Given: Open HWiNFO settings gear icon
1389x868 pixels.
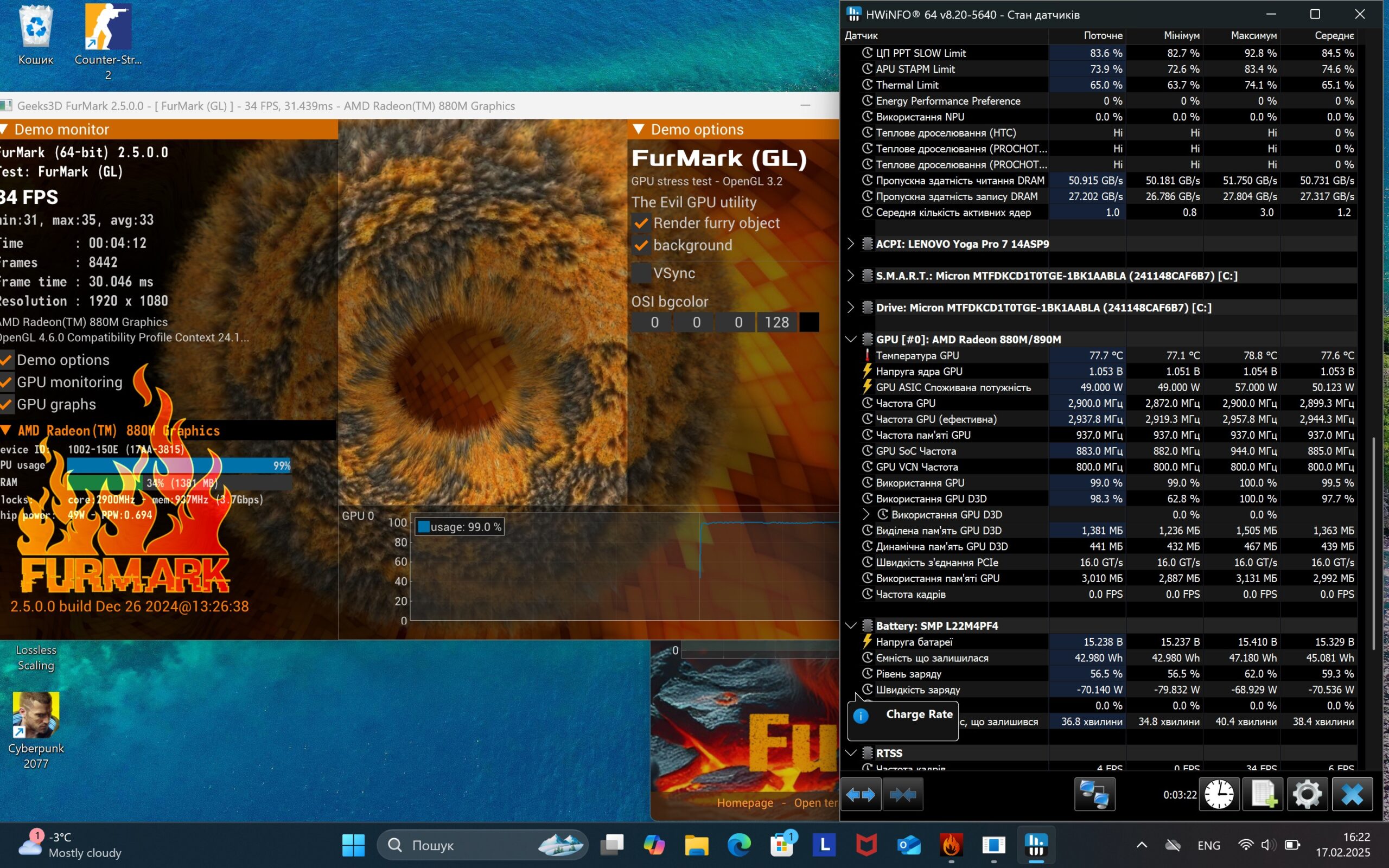Looking at the screenshot, I should coord(1307,795).
